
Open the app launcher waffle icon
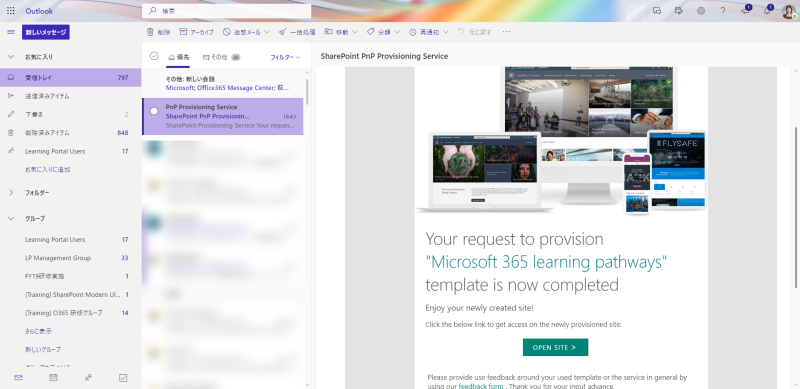click(x=11, y=11)
